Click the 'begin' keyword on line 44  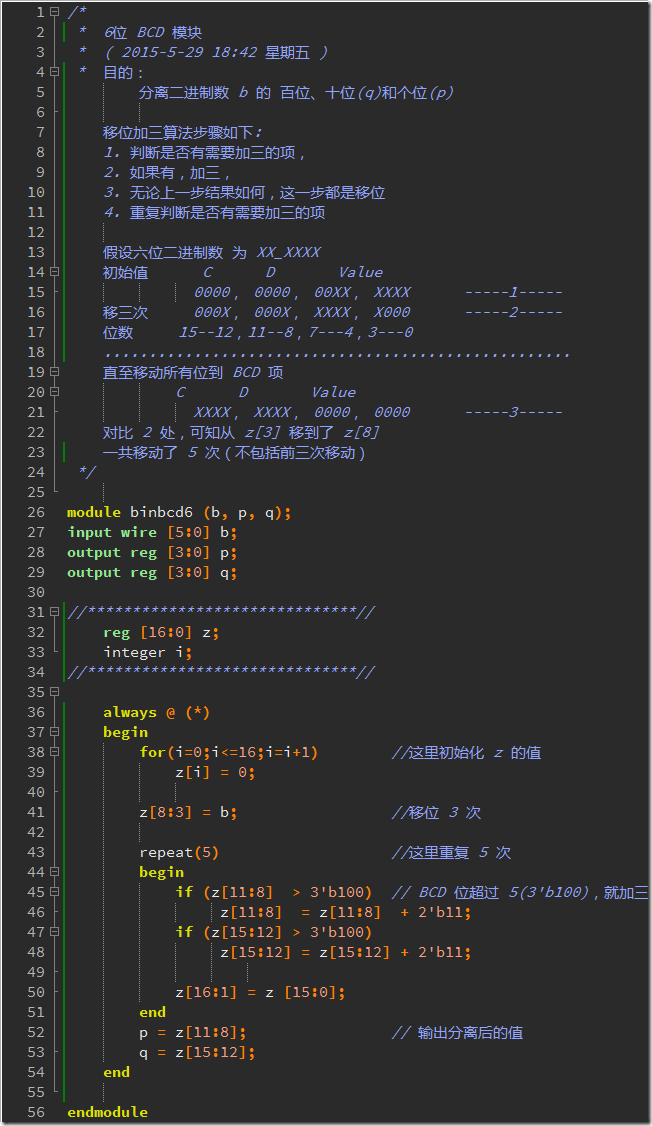(x=162, y=873)
